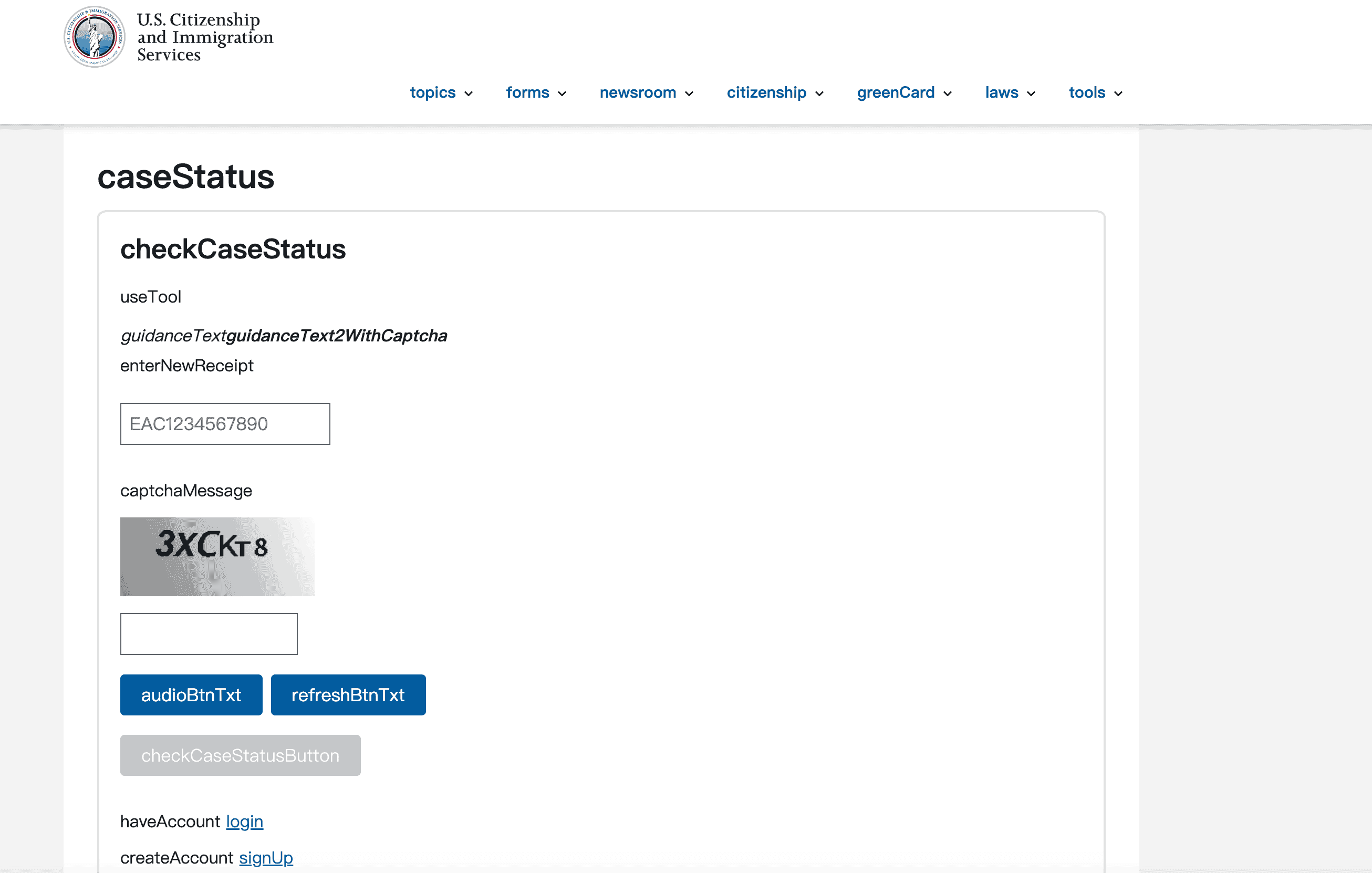Follow the login link
The image size is (1372, 873).
[244, 821]
